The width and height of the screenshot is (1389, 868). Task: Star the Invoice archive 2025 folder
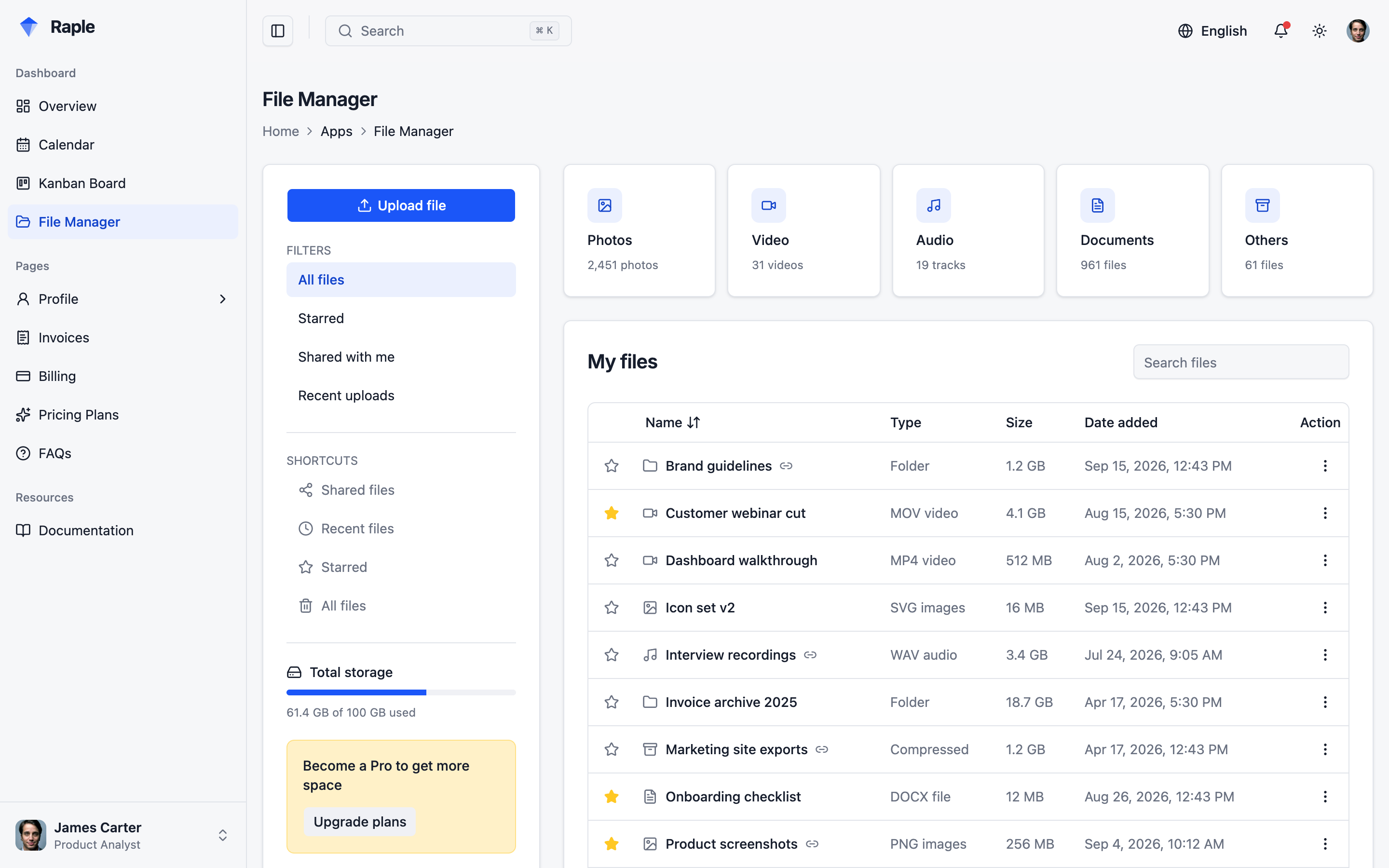pyautogui.click(x=611, y=703)
